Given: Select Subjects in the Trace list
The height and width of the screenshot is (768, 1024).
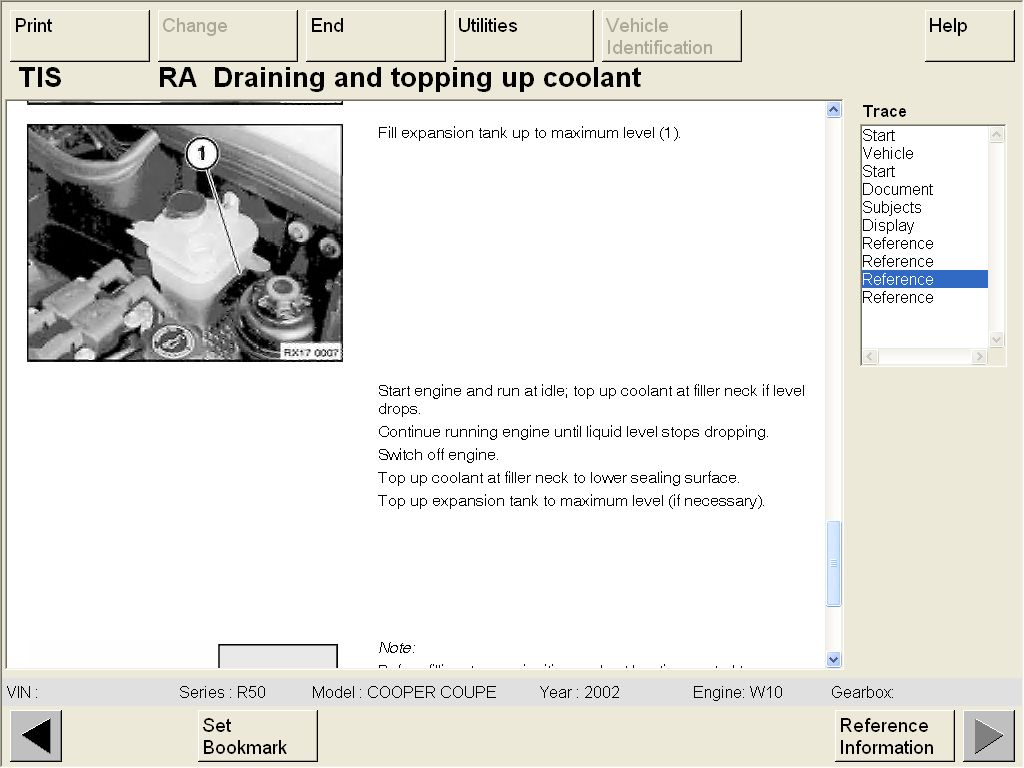Looking at the screenshot, I should click(891, 207).
